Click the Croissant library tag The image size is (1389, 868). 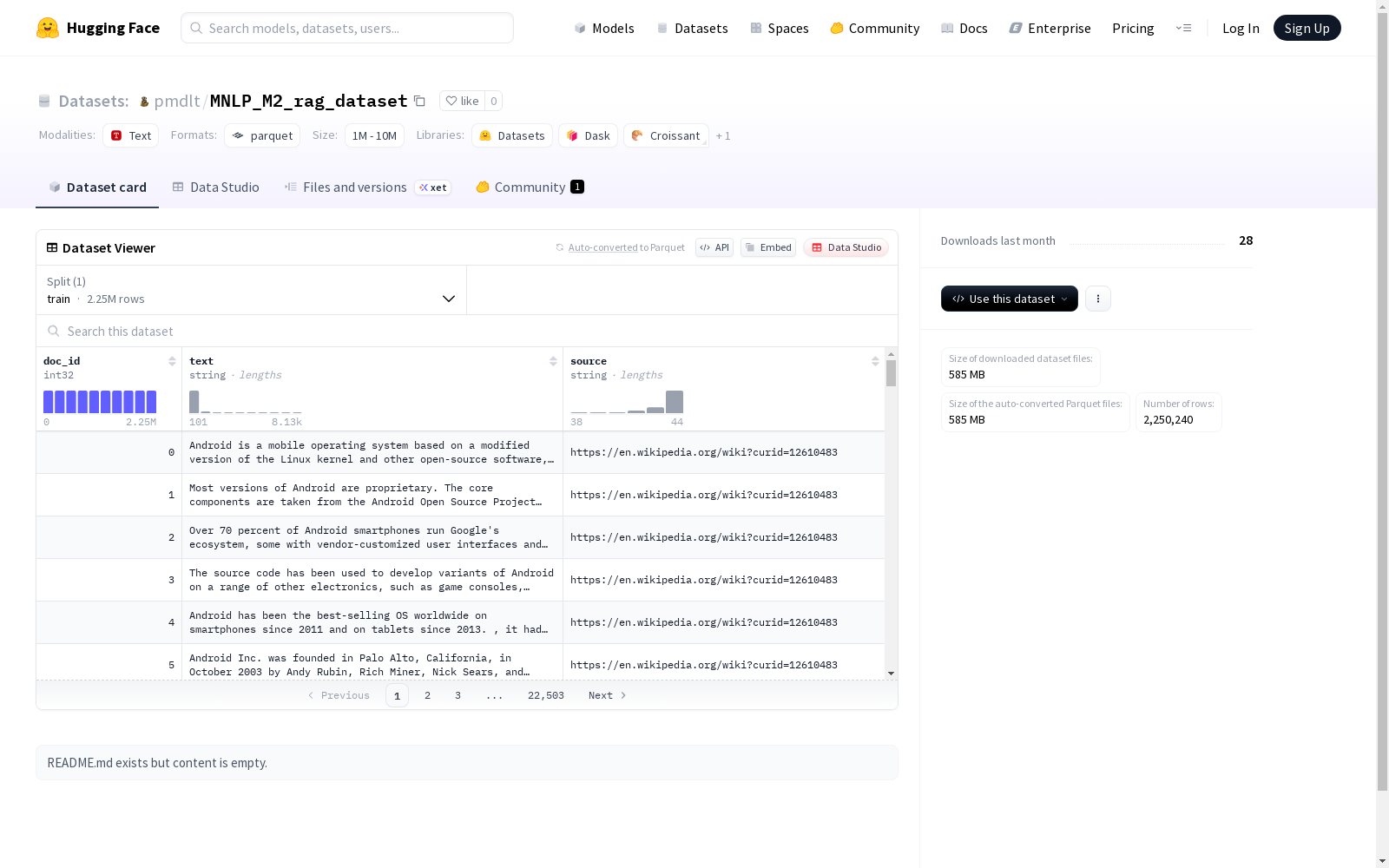pos(666,135)
